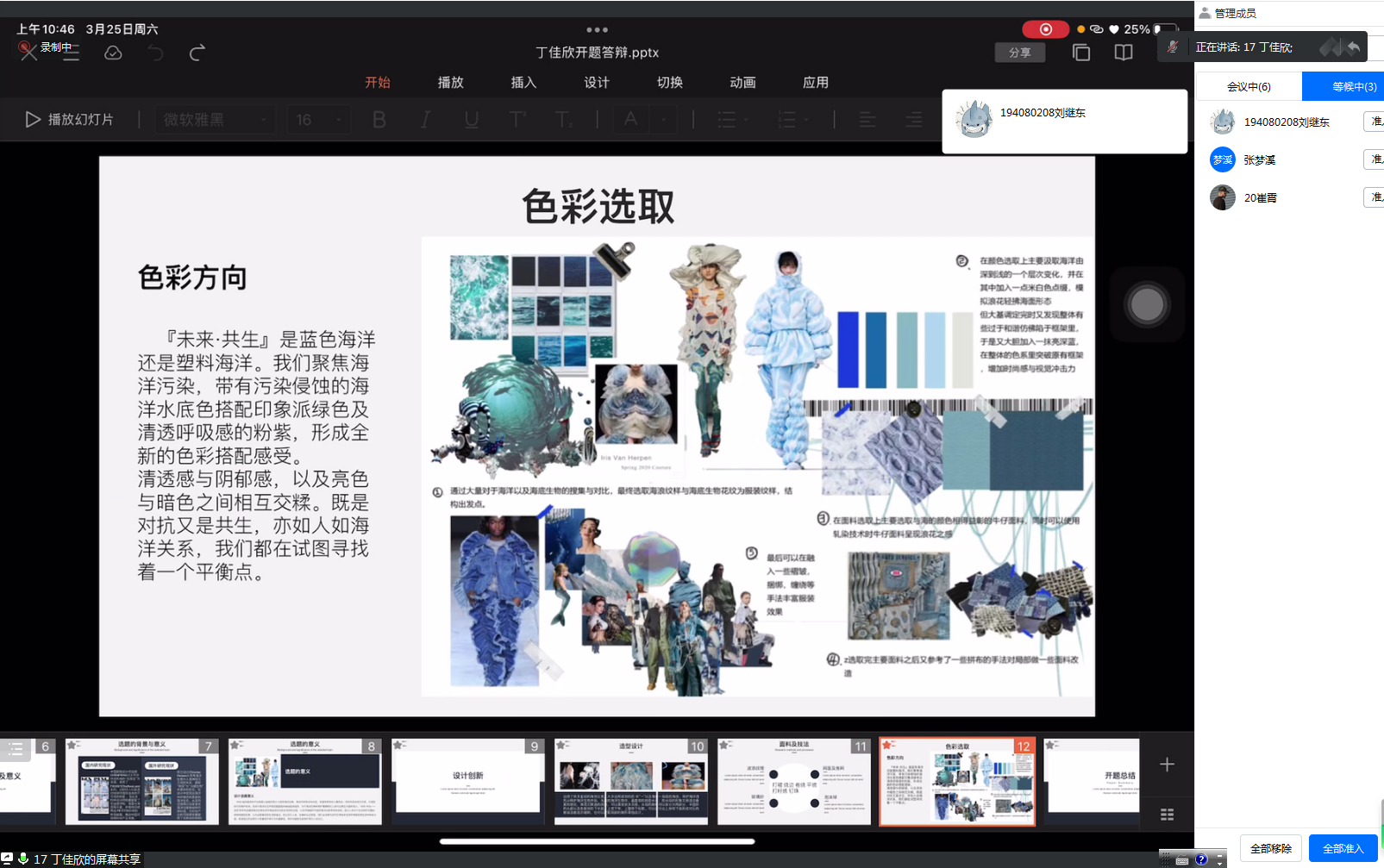
Task: Select slide 10 thumbnail 造型设计
Action: pos(631,781)
